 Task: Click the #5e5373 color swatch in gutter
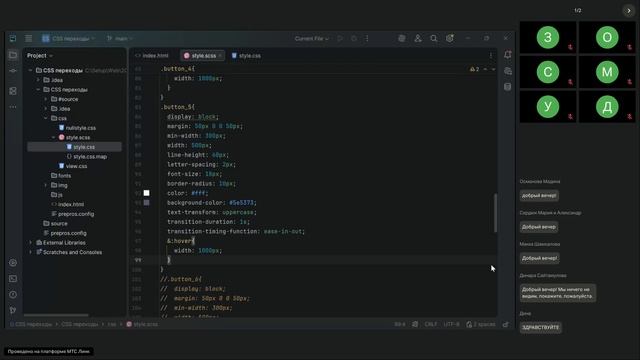147,203
